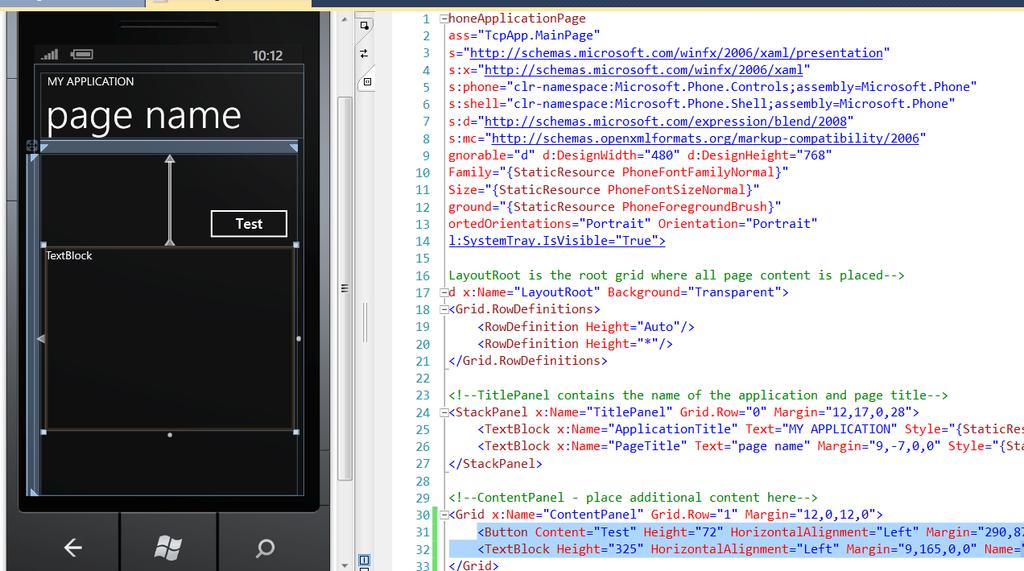Click the phone Windows Start button
This screenshot has height=571, width=1024.
(x=168, y=547)
